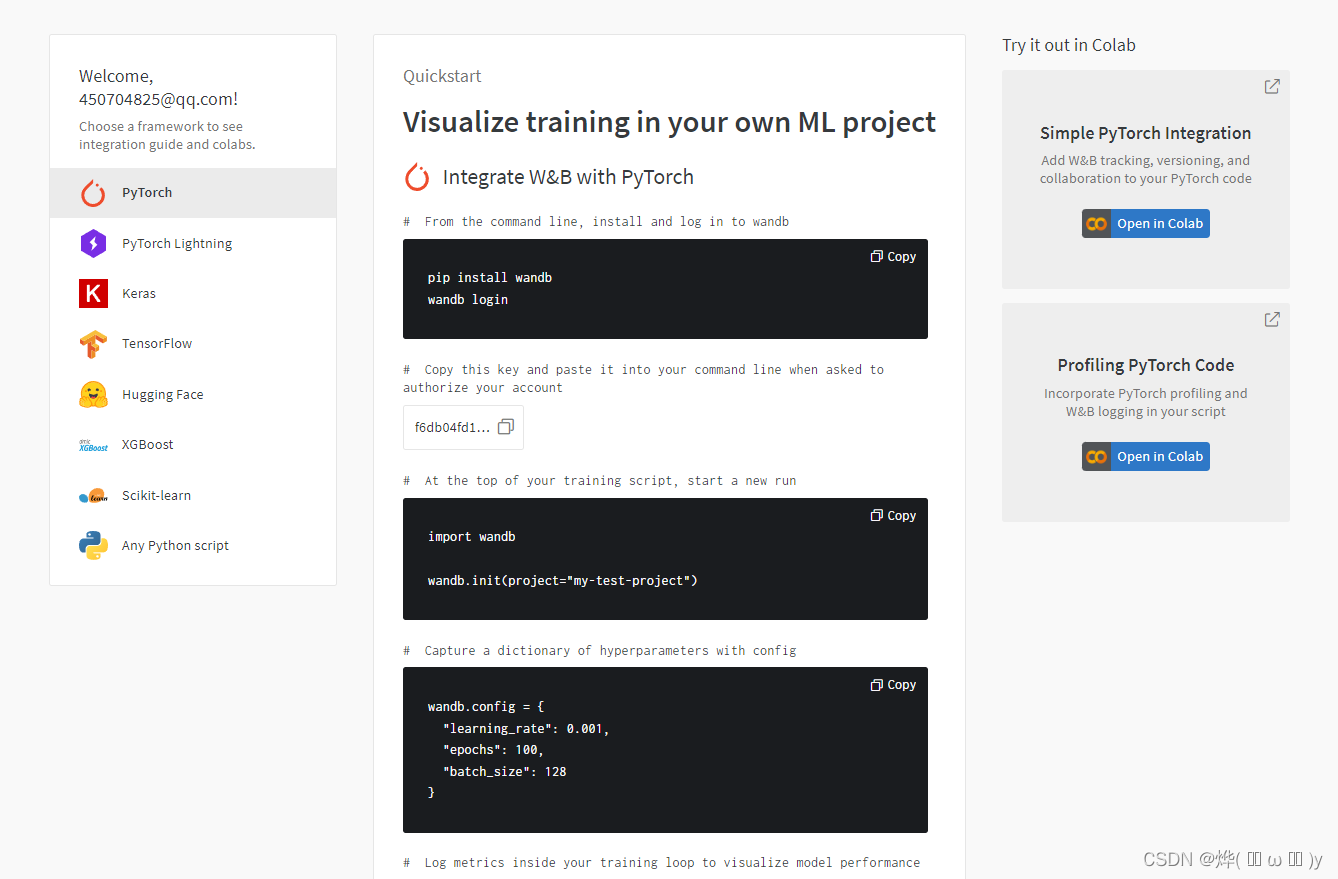Click the Scikit-learn logo icon
Viewport: 1338px width, 879px height.
93,495
